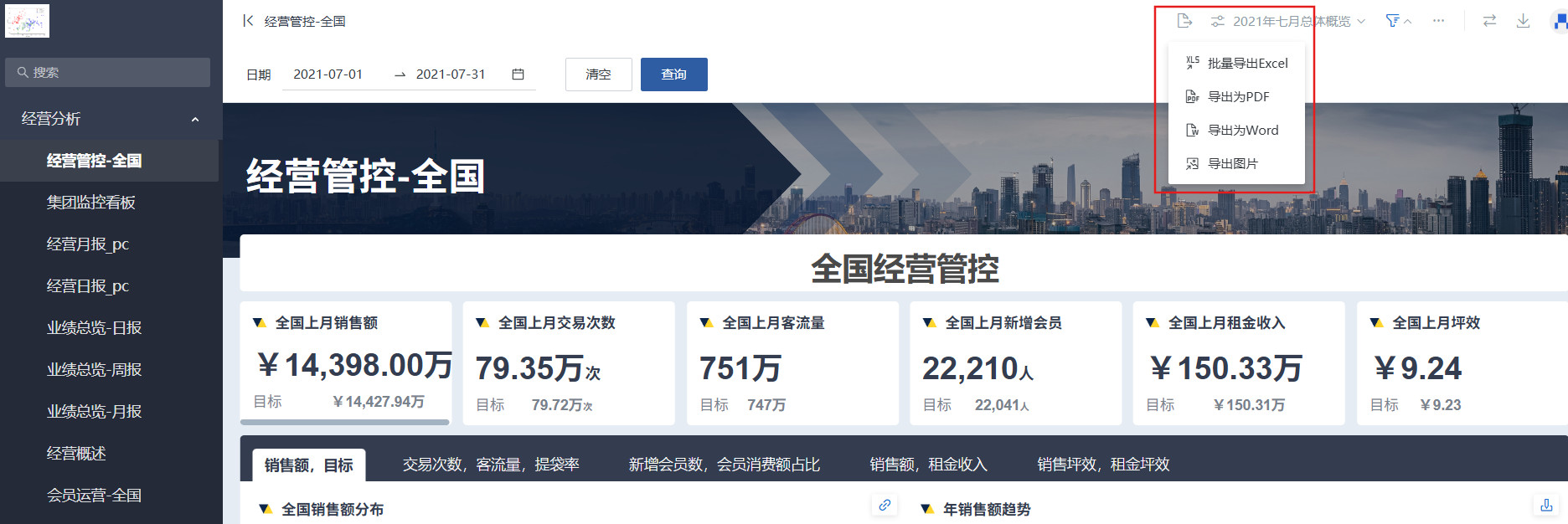The image size is (1568, 524).
Task: Collapse the 经营分析 sidebar section
Action: pyautogui.click(x=195, y=119)
